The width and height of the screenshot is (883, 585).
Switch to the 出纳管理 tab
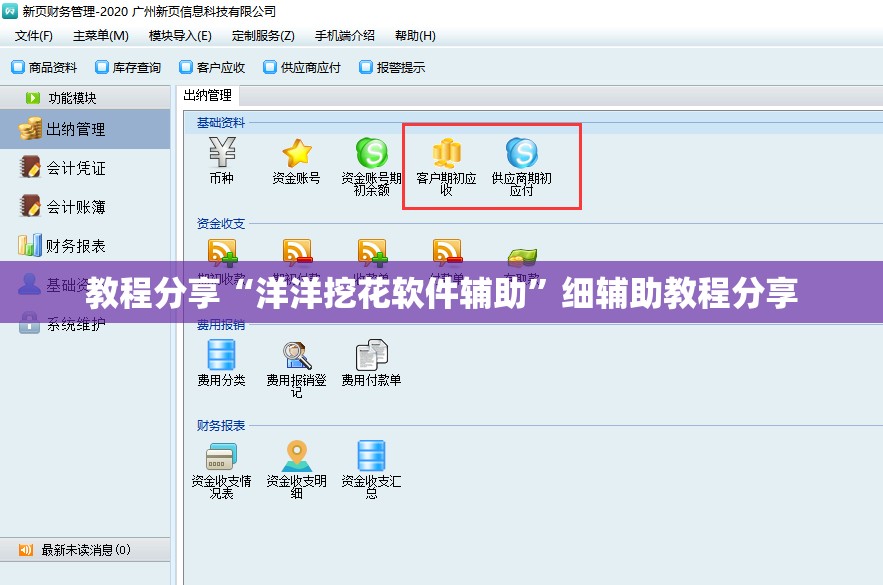(x=208, y=96)
